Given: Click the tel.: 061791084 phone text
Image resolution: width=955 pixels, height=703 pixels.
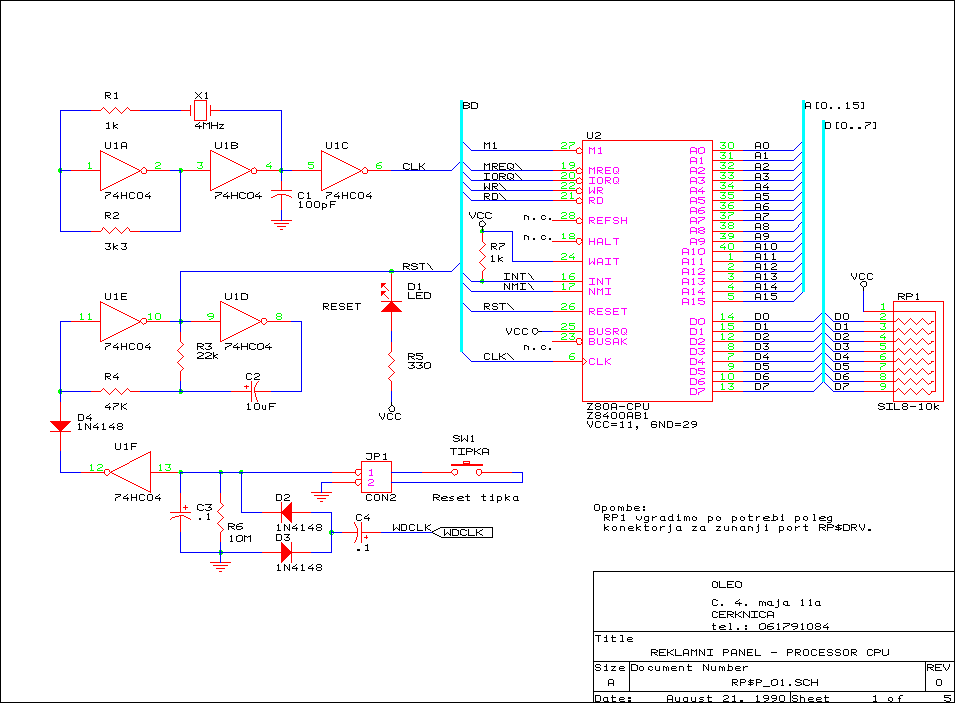Looking at the screenshot, I should (x=770, y=626).
